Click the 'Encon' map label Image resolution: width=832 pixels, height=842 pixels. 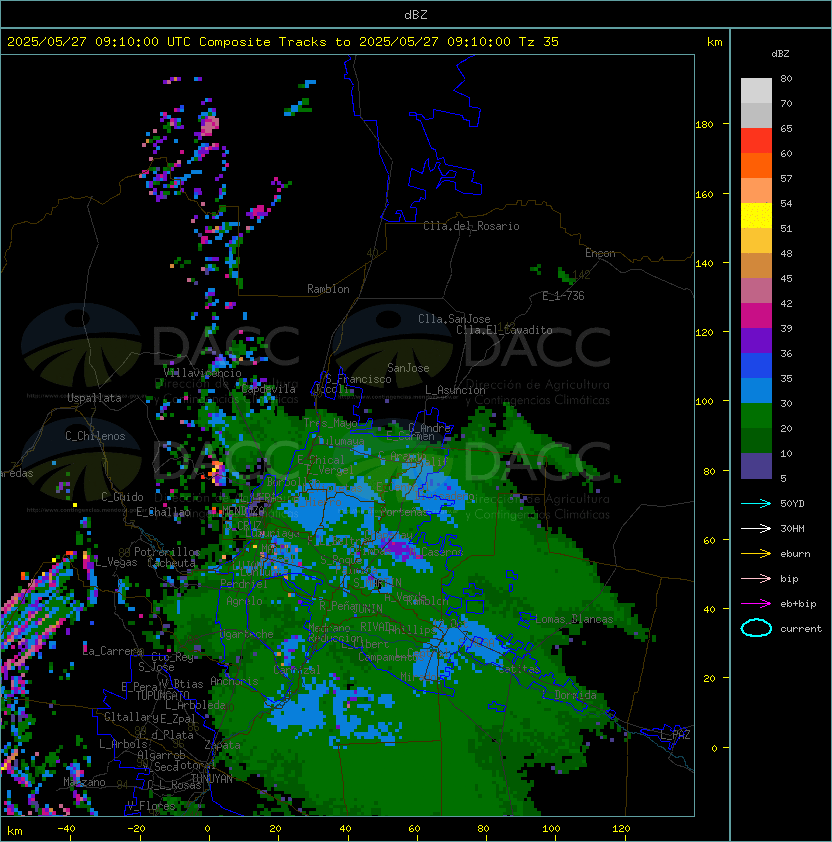click(x=600, y=253)
